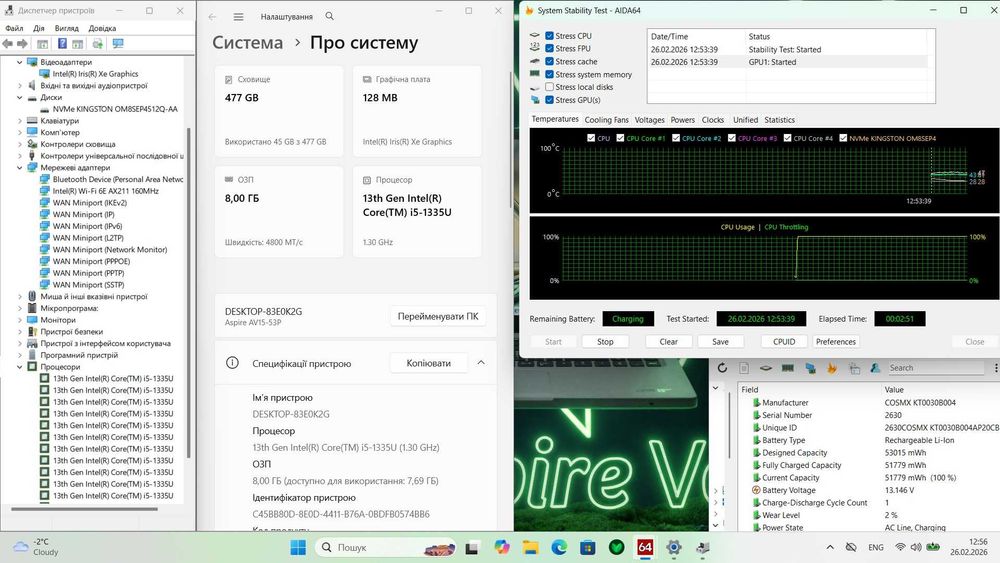
Task: Open the blue help icon in Device Manager
Action: [62, 43]
